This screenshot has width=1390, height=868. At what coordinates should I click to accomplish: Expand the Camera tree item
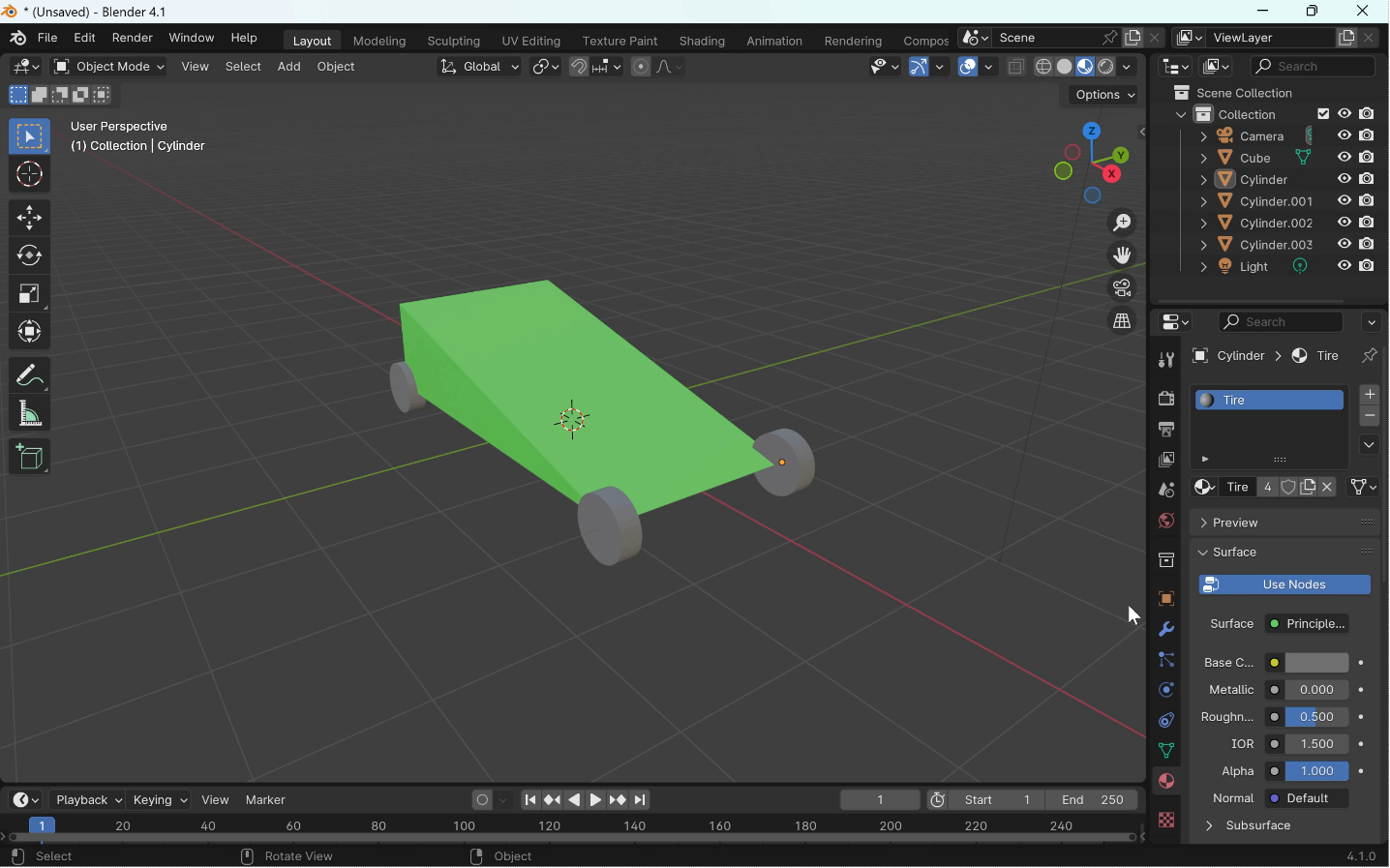tap(1203, 137)
